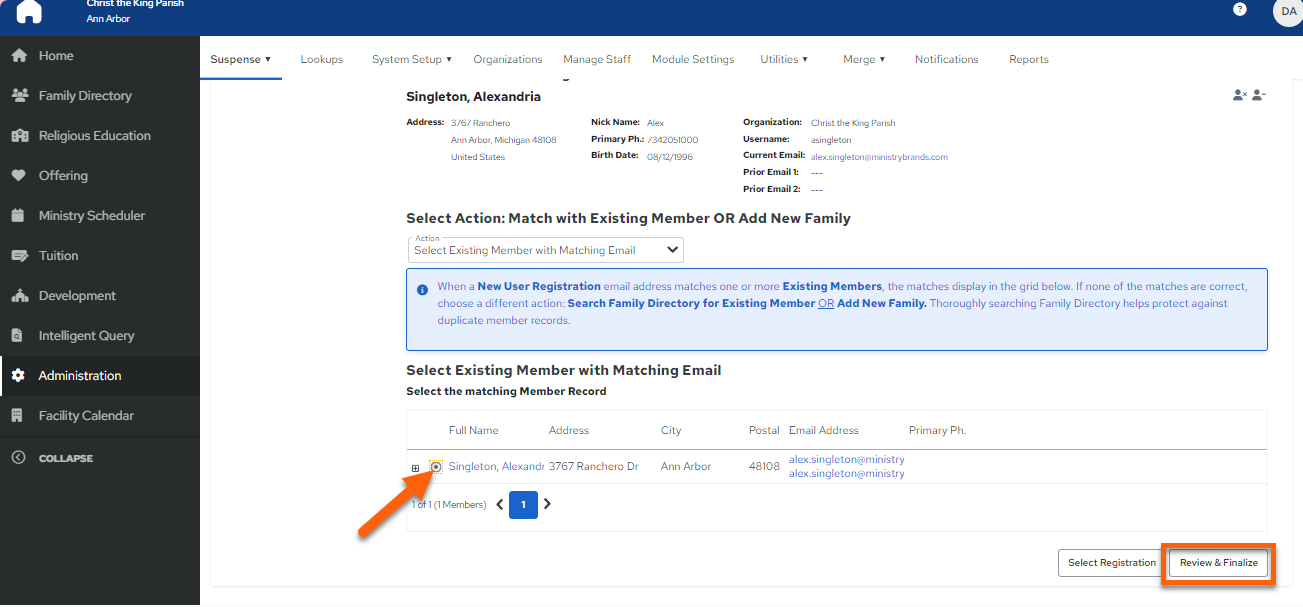Click the username asingleton value
This screenshot has width=1303, height=607.
(831, 140)
